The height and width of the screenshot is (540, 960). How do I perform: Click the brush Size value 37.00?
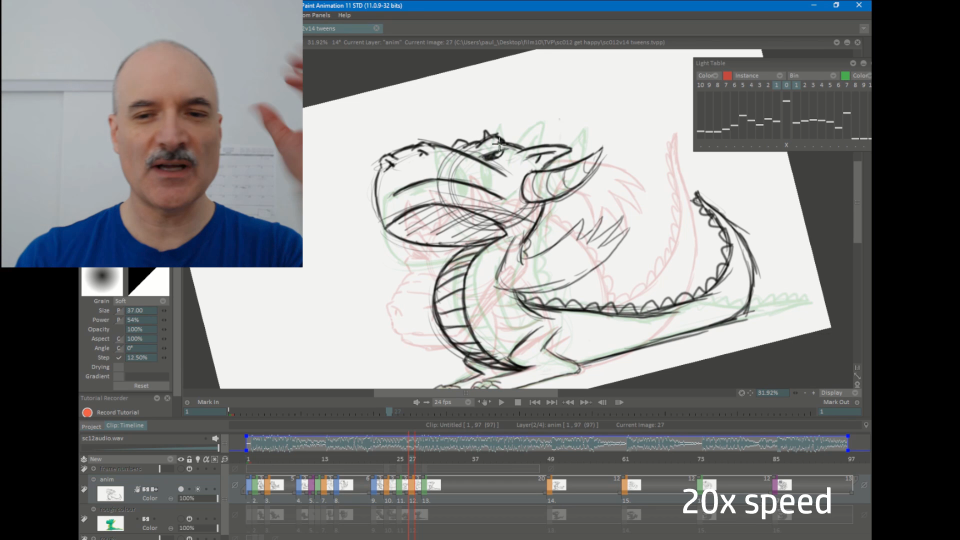pyautogui.click(x=142, y=310)
